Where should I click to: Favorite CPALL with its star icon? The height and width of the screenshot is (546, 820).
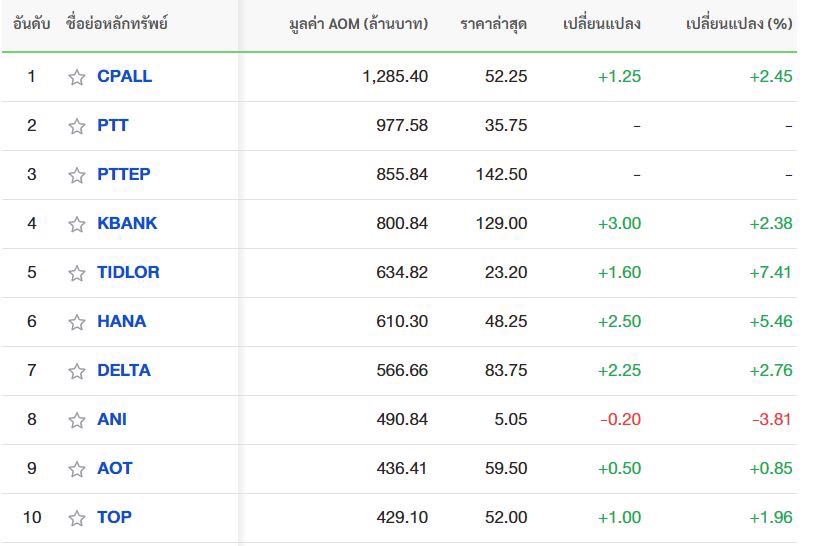point(77,77)
